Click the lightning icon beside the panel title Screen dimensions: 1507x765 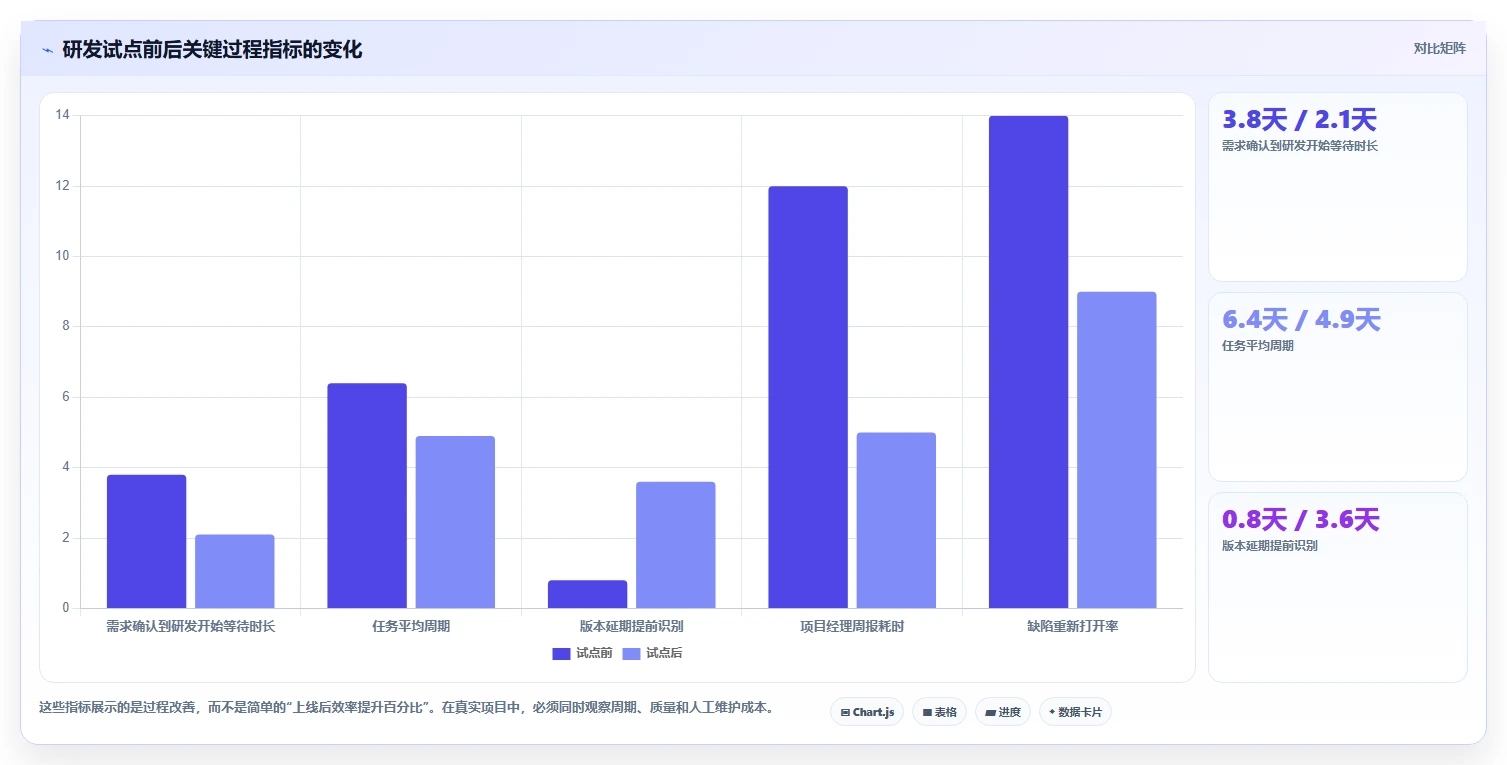[47, 50]
